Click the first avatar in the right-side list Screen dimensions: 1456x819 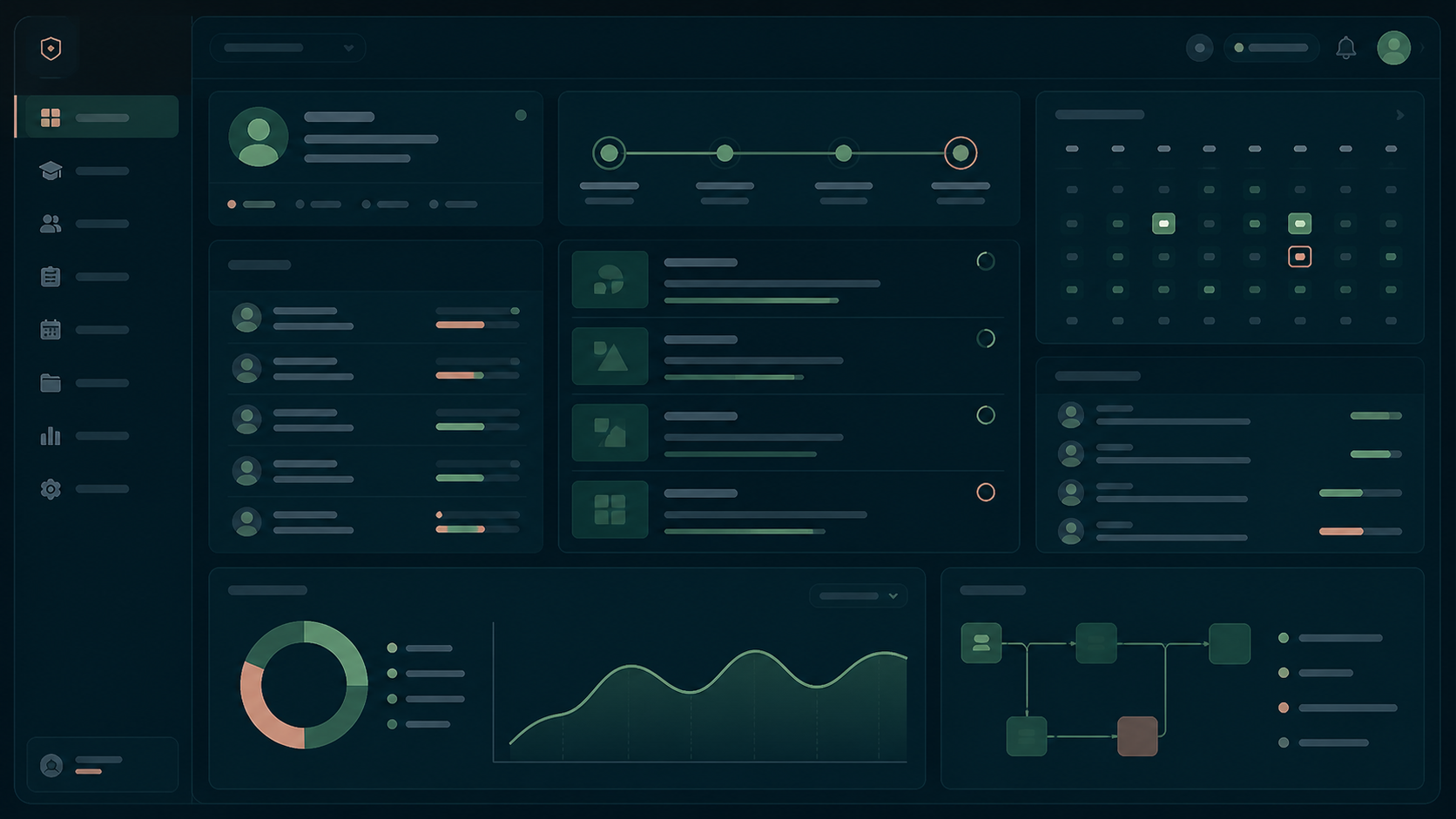[1071, 415]
